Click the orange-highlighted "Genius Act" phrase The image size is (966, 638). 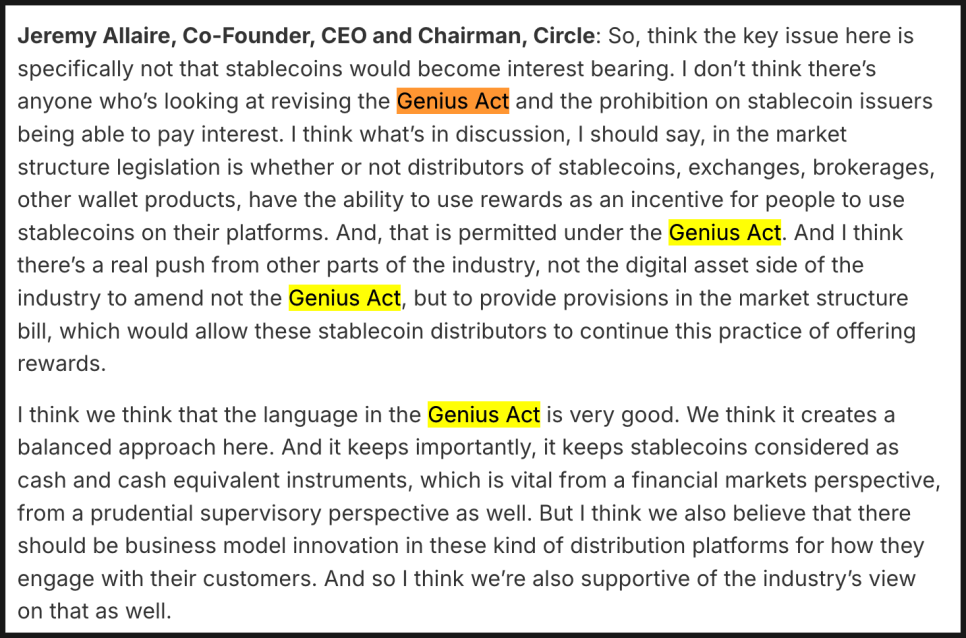pyautogui.click(x=453, y=101)
